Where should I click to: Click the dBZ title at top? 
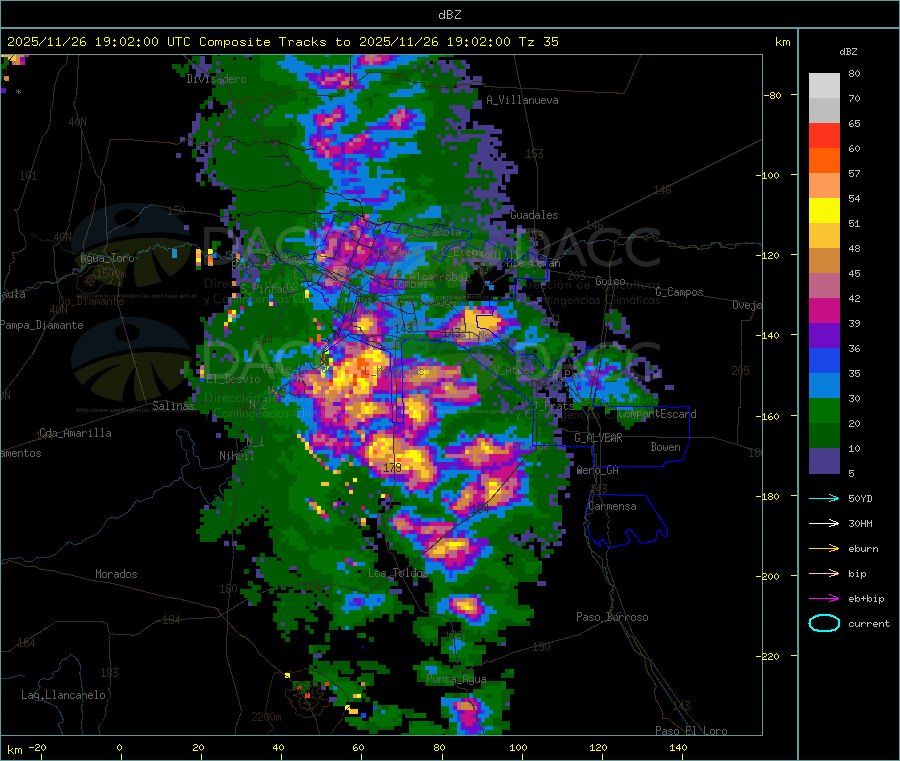[449, 15]
